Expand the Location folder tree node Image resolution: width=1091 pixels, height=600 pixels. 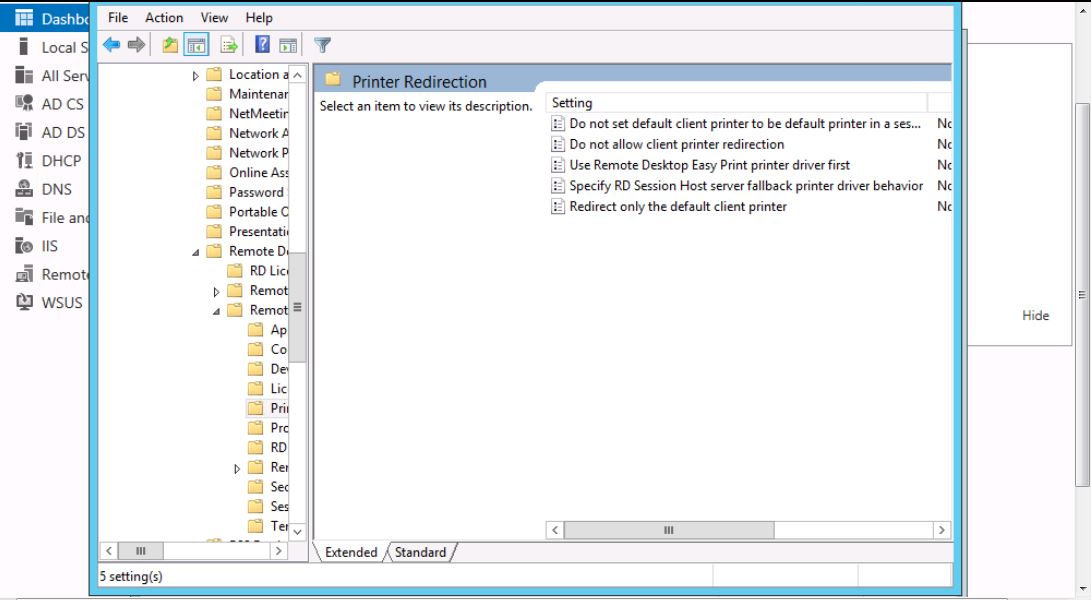pyautogui.click(x=196, y=75)
